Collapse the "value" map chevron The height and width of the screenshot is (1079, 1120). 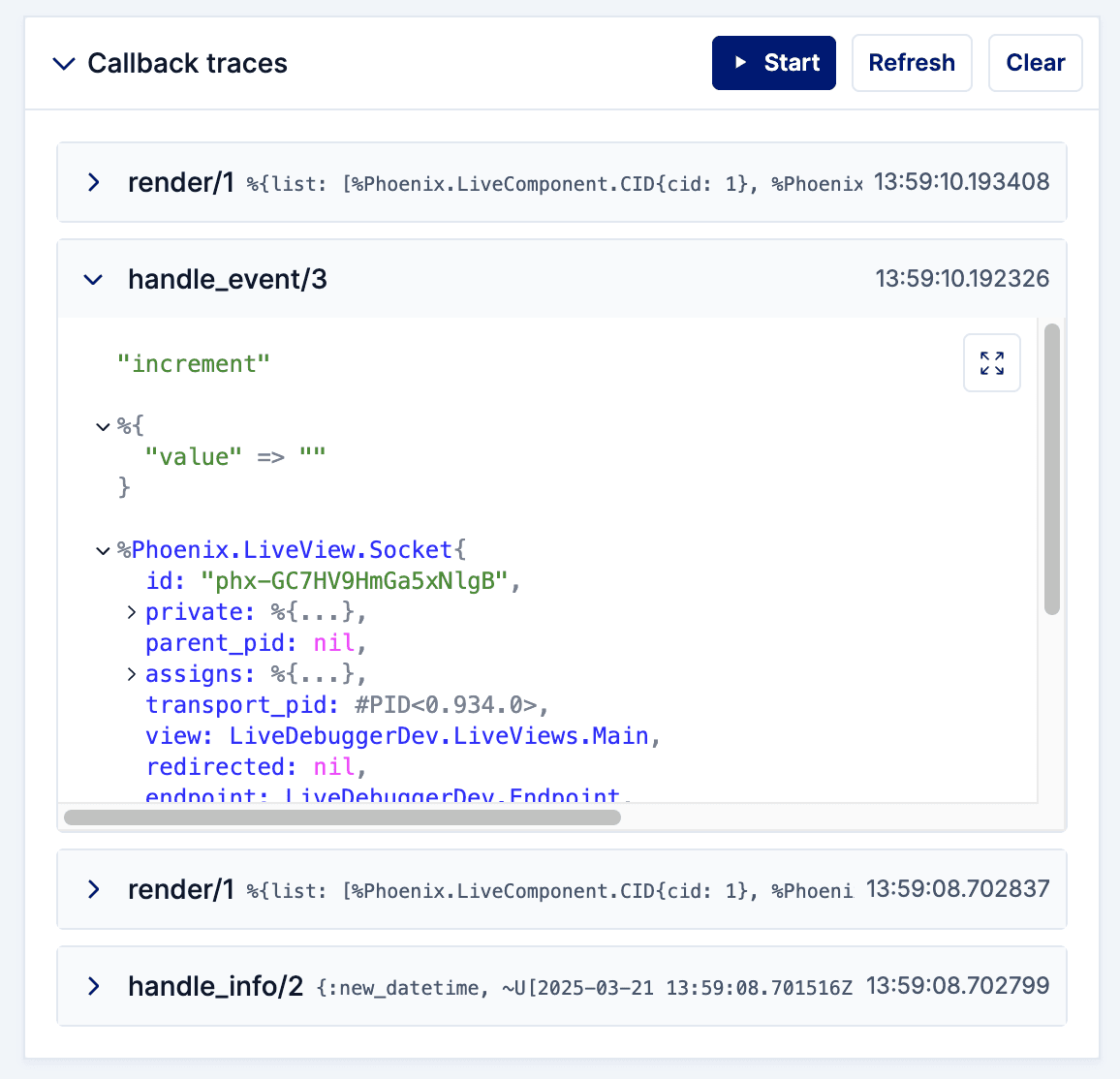point(104,426)
